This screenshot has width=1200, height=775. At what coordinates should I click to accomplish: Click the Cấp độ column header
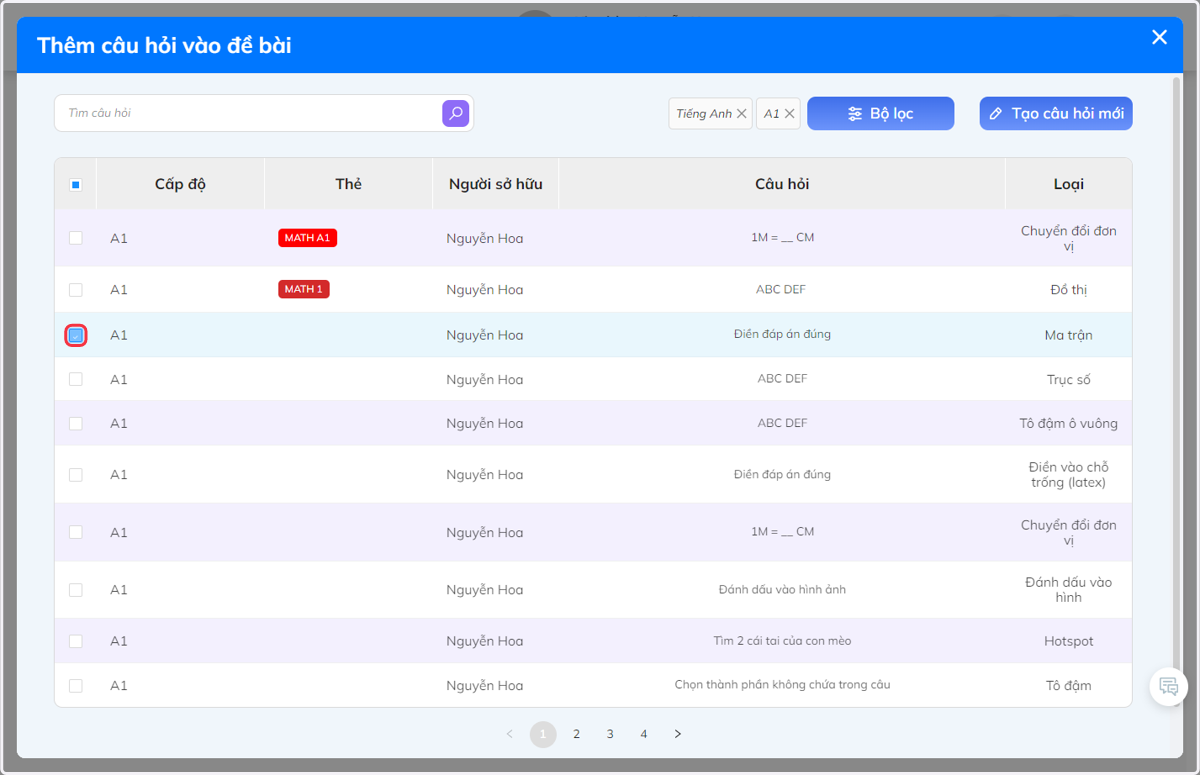180,184
